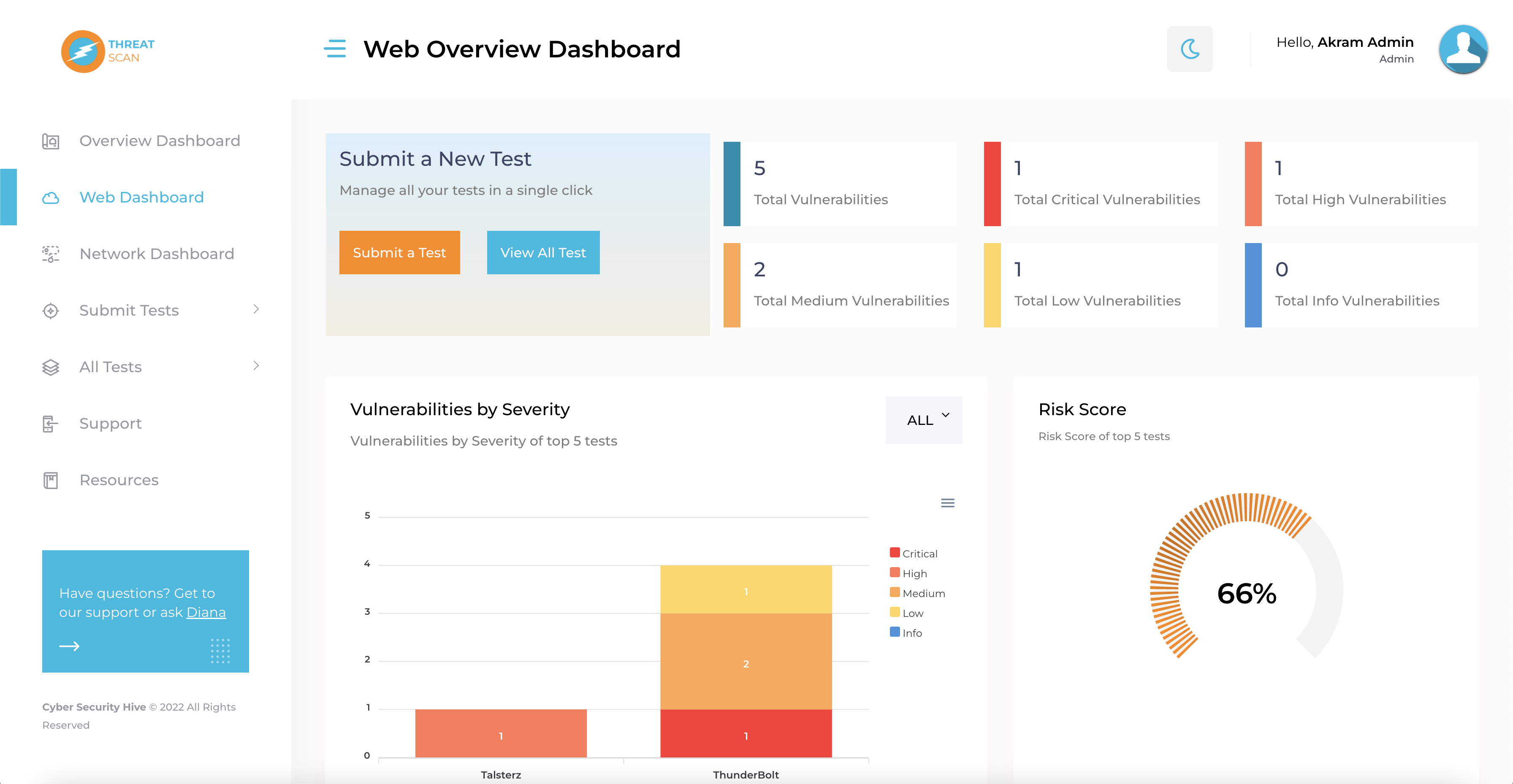Click the Submit a Test button
1513x784 pixels.
tap(399, 252)
